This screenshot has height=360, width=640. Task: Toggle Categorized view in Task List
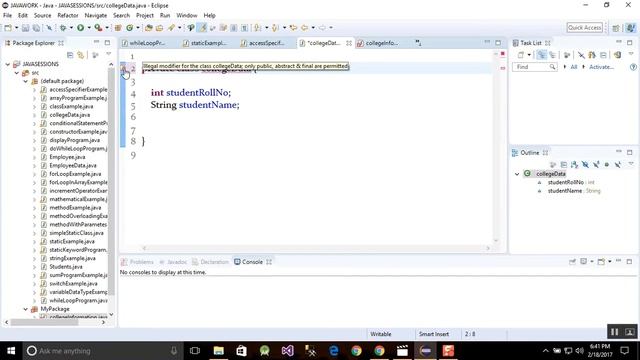tap(542, 55)
